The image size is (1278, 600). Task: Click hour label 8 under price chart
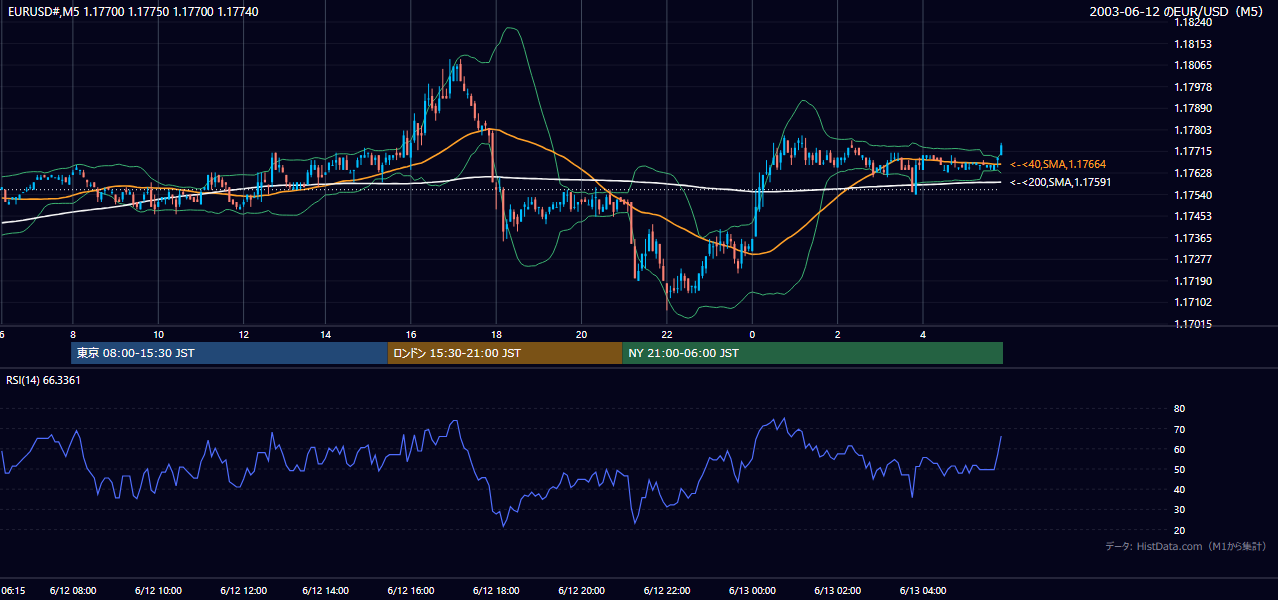[72, 334]
